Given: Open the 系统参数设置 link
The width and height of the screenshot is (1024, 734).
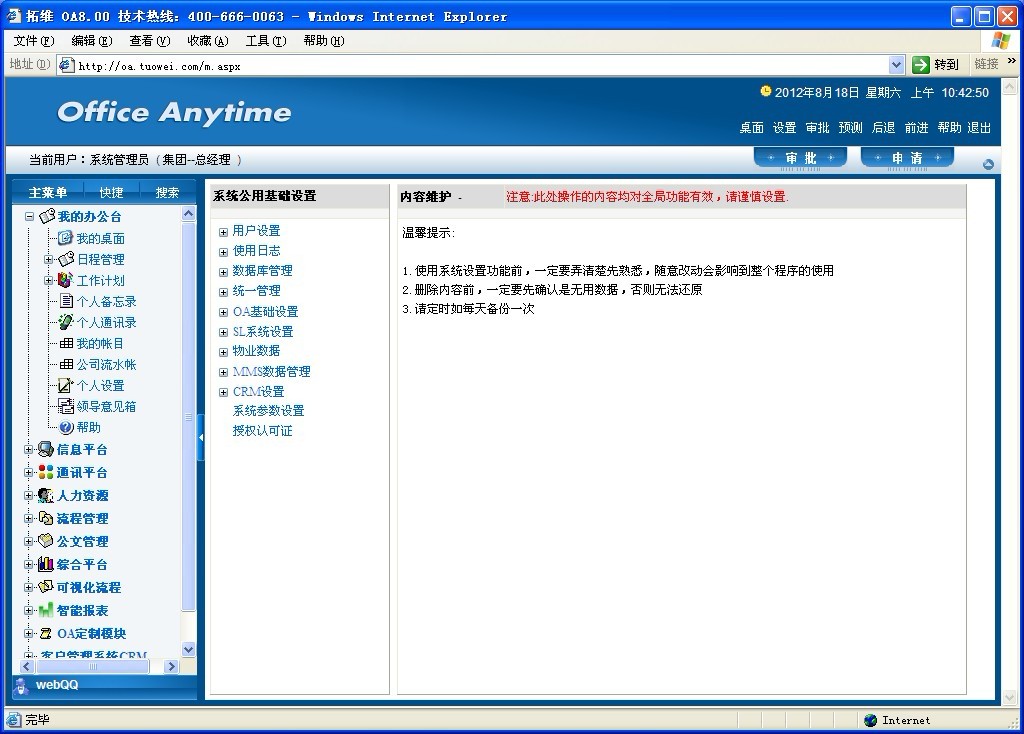Looking at the screenshot, I should (x=268, y=411).
